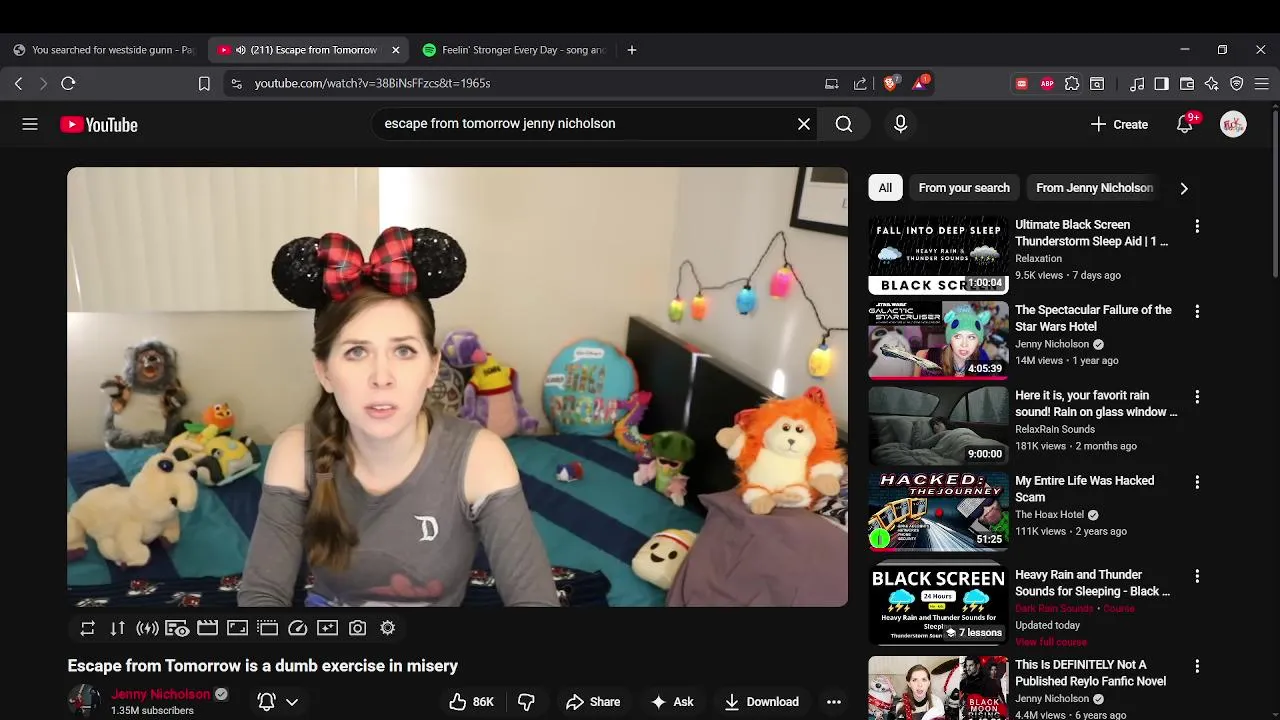Submit search with the magnifier button
The image size is (1280, 720).
pos(844,124)
